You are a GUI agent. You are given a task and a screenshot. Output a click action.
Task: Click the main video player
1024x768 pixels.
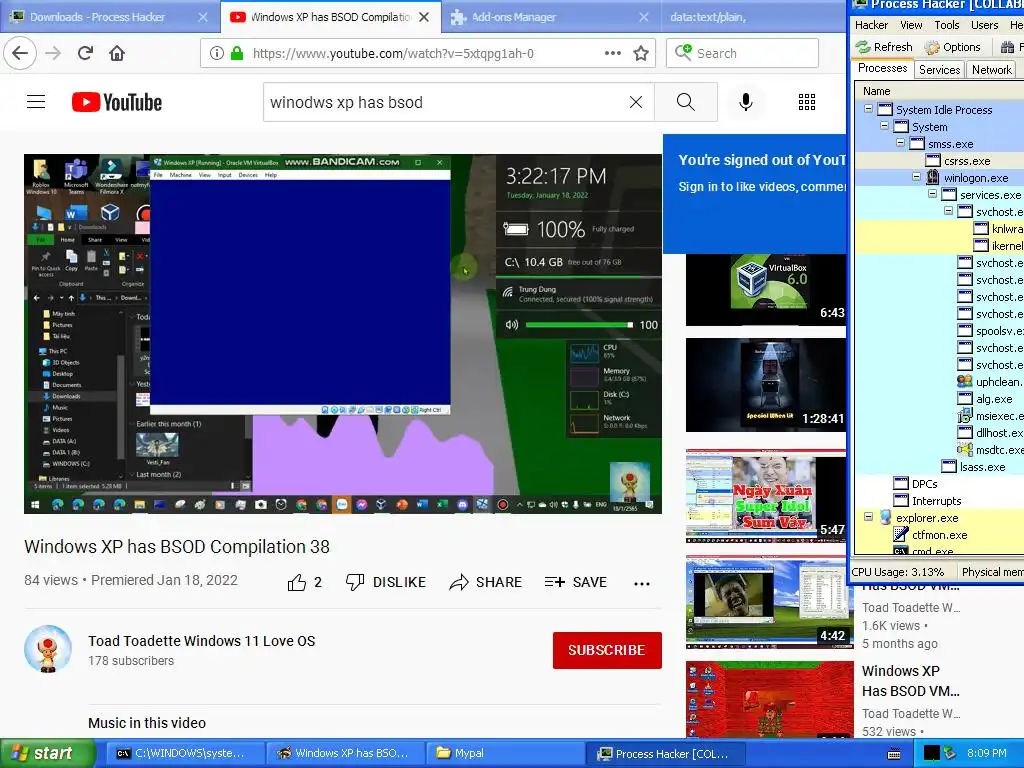pos(343,334)
